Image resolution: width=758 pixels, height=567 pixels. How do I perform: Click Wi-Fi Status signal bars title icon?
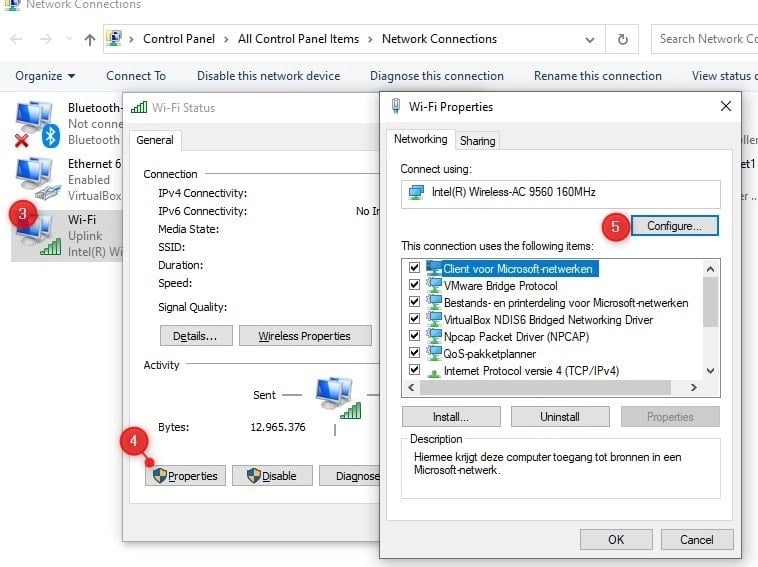click(139, 107)
